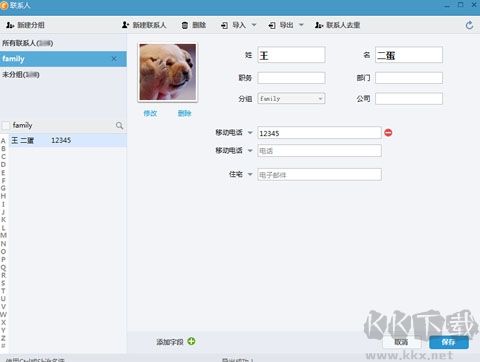The image size is (480, 362).
Task: Open the Export dropdown arrow
Action: [x=301, y=25]
